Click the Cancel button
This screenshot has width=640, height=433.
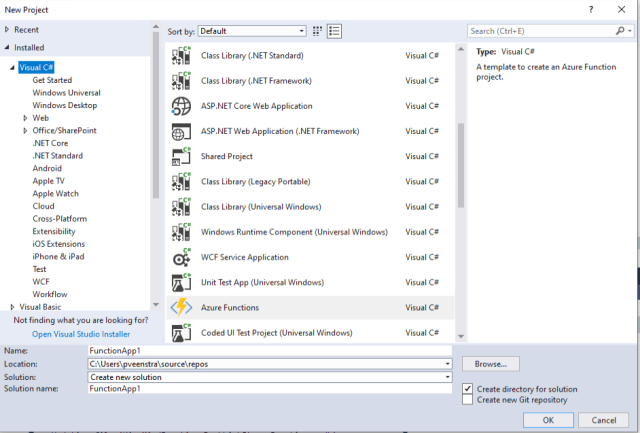click(604, 420)
